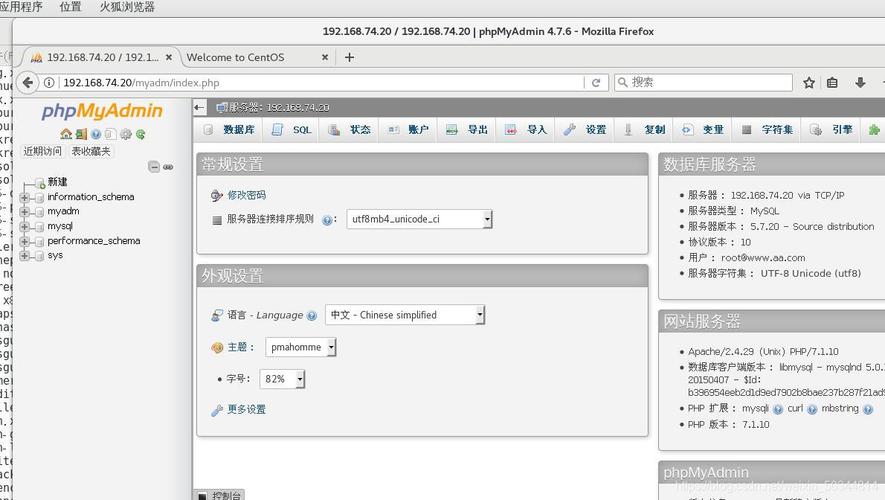Expand the sys database node
Viewport: 885px width, 500px height.
pos(24,256)
